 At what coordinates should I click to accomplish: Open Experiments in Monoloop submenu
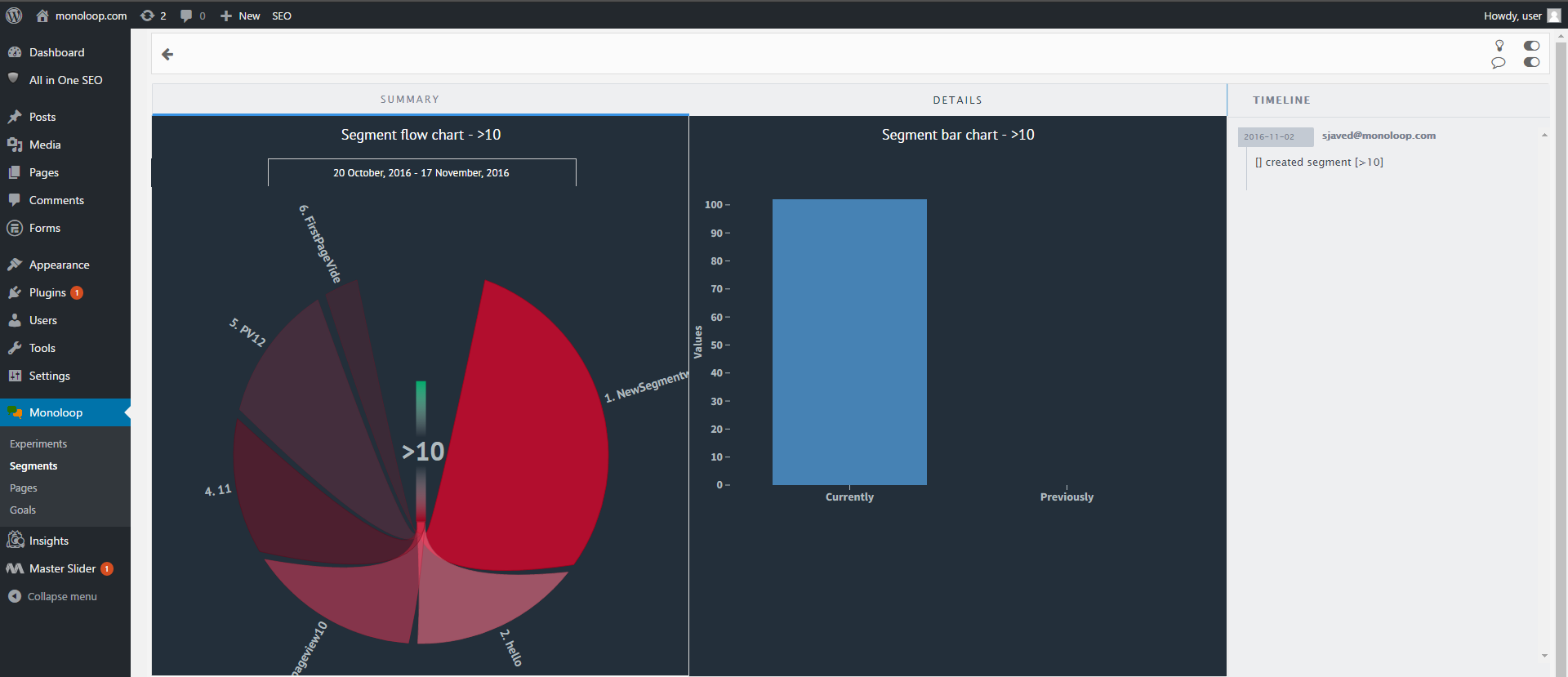coord(38,443)
